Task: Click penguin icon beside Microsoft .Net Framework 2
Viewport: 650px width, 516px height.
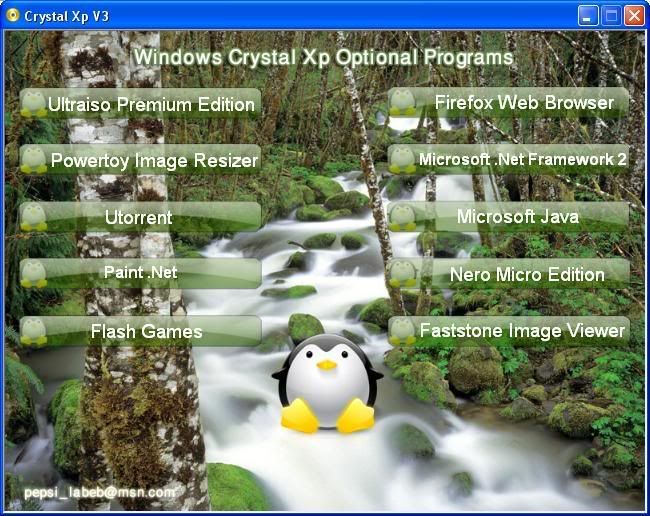Action: pyautogui.click(x=402, y=160)
